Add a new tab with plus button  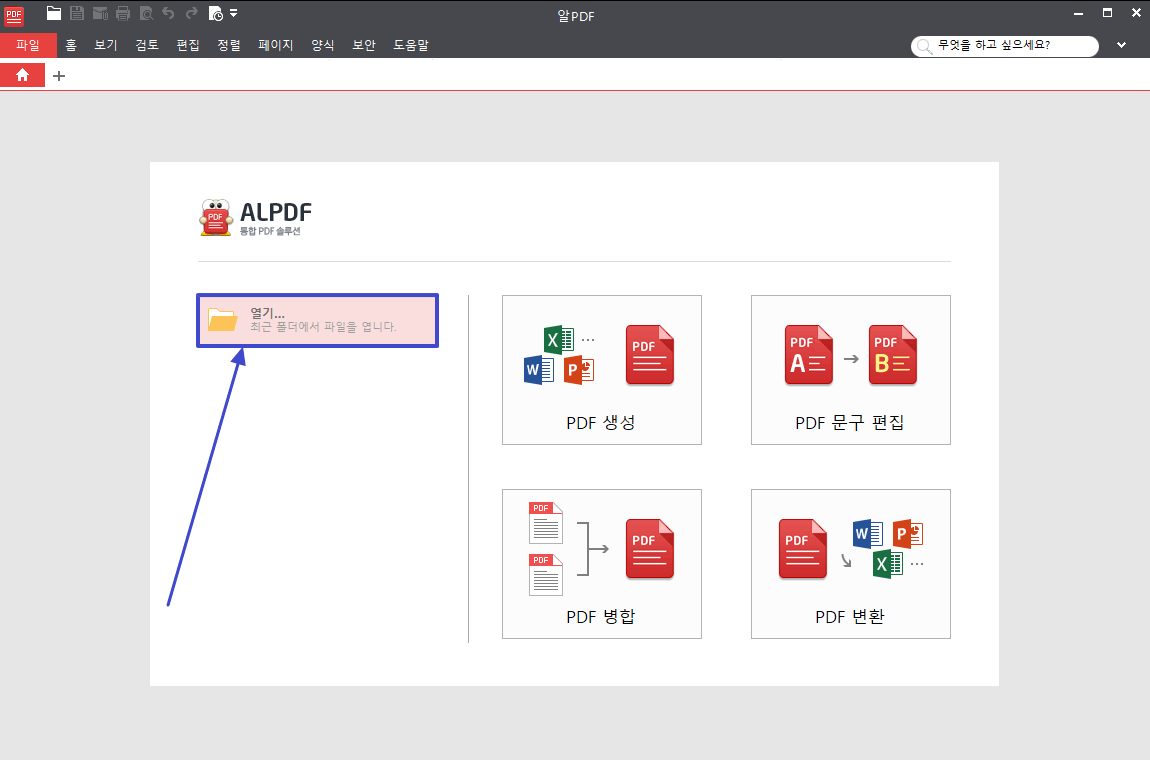[59, 76]
